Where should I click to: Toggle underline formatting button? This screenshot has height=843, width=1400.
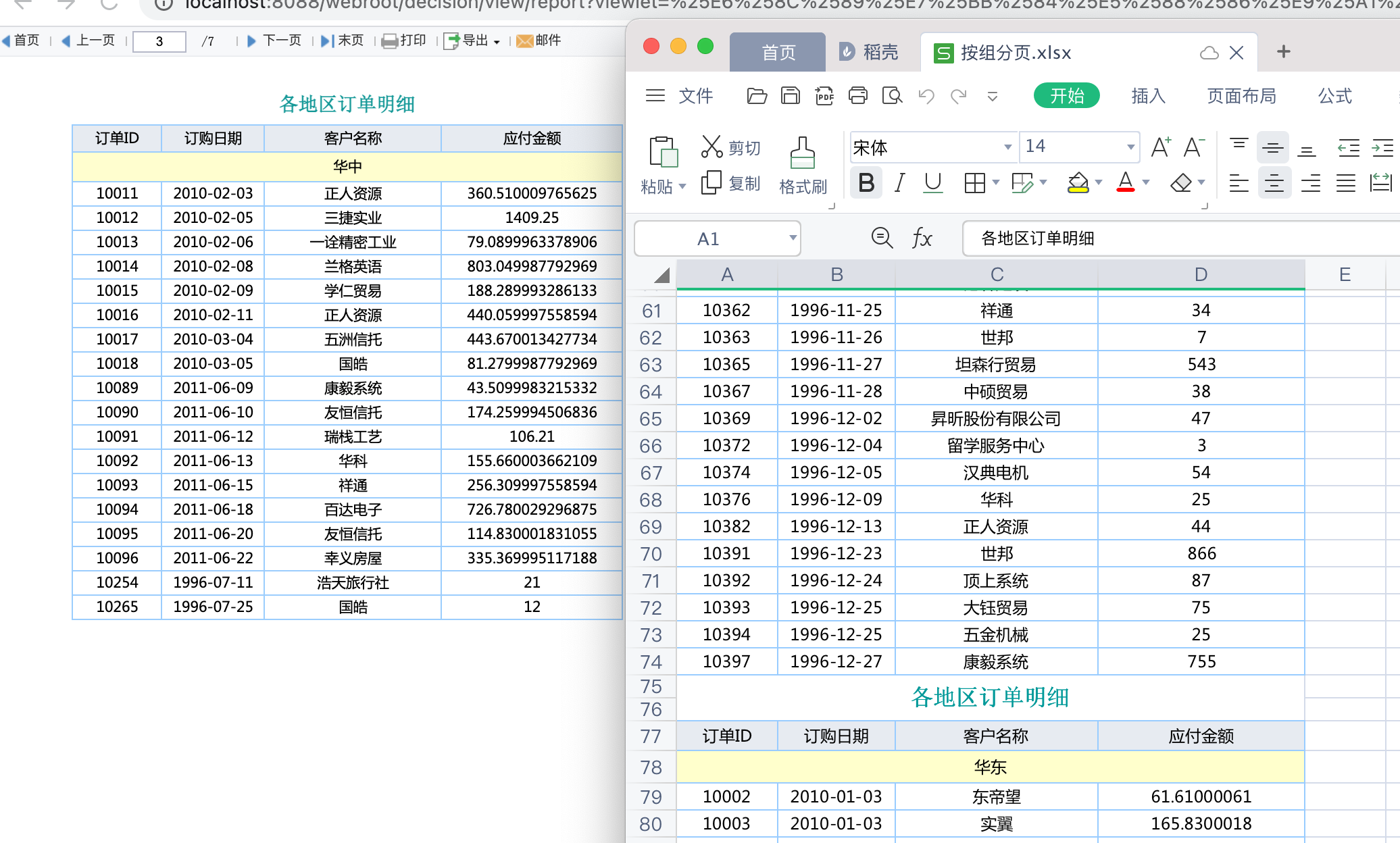tap(933, 182)
